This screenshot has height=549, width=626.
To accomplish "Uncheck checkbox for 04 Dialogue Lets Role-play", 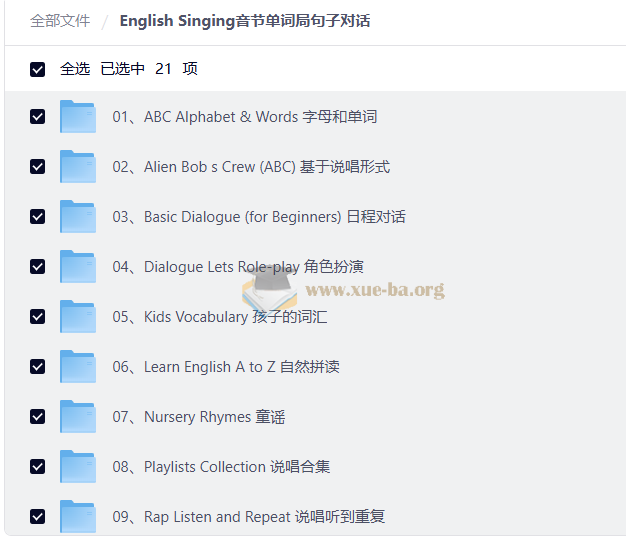I will click(38, 266).
